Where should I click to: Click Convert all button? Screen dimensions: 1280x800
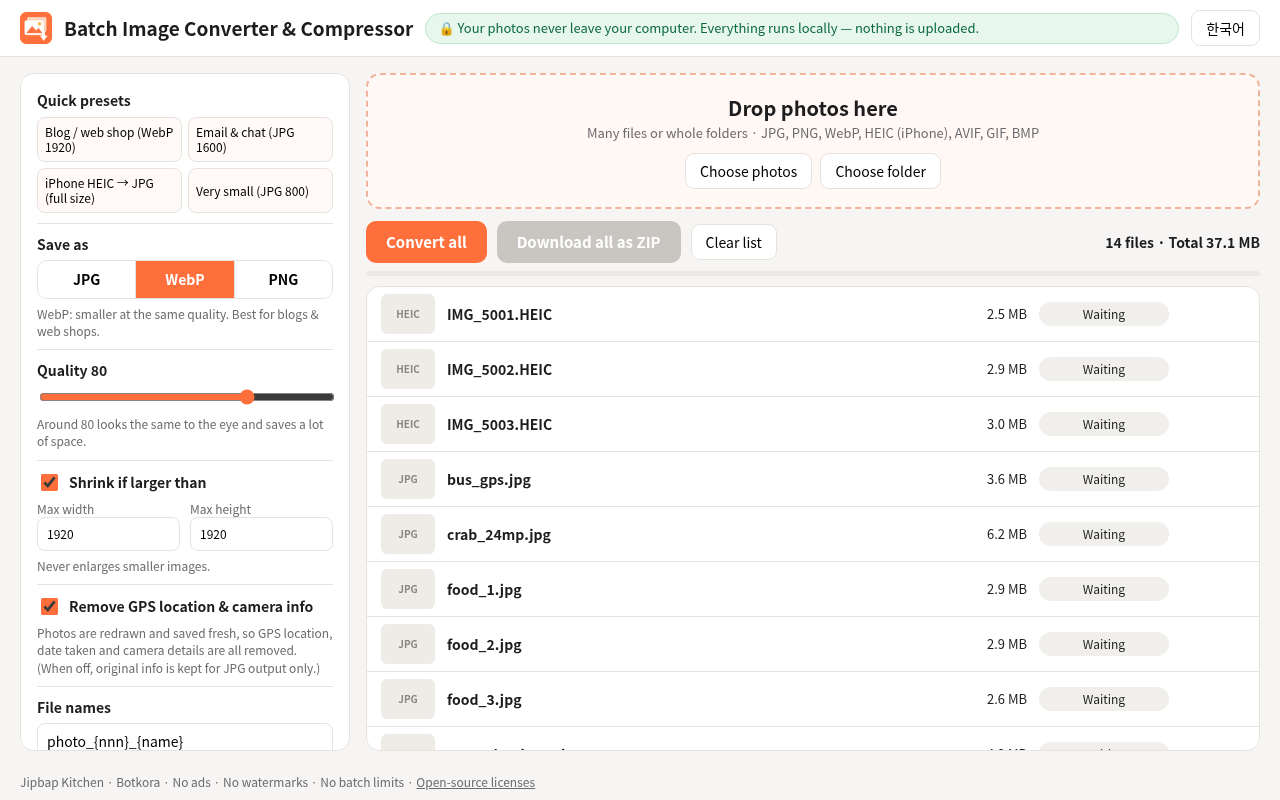point(426,242)
